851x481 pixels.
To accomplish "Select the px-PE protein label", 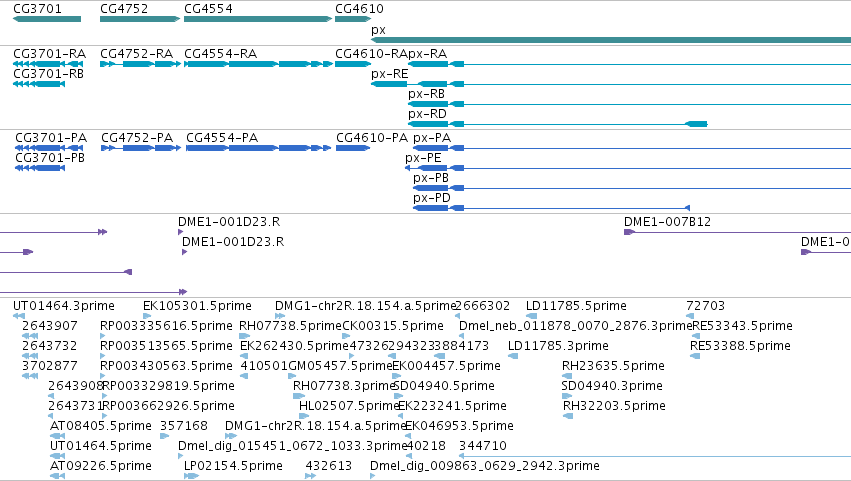I will (423, 158).
